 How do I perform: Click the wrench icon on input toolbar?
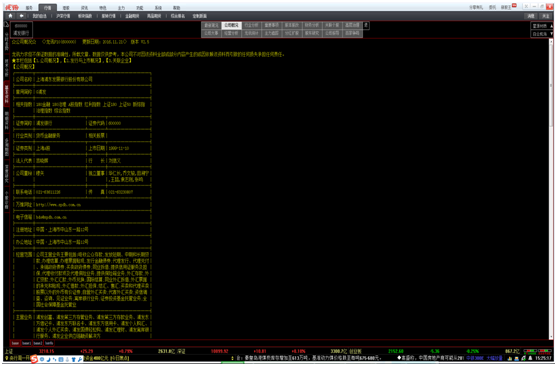click(80, 359)
